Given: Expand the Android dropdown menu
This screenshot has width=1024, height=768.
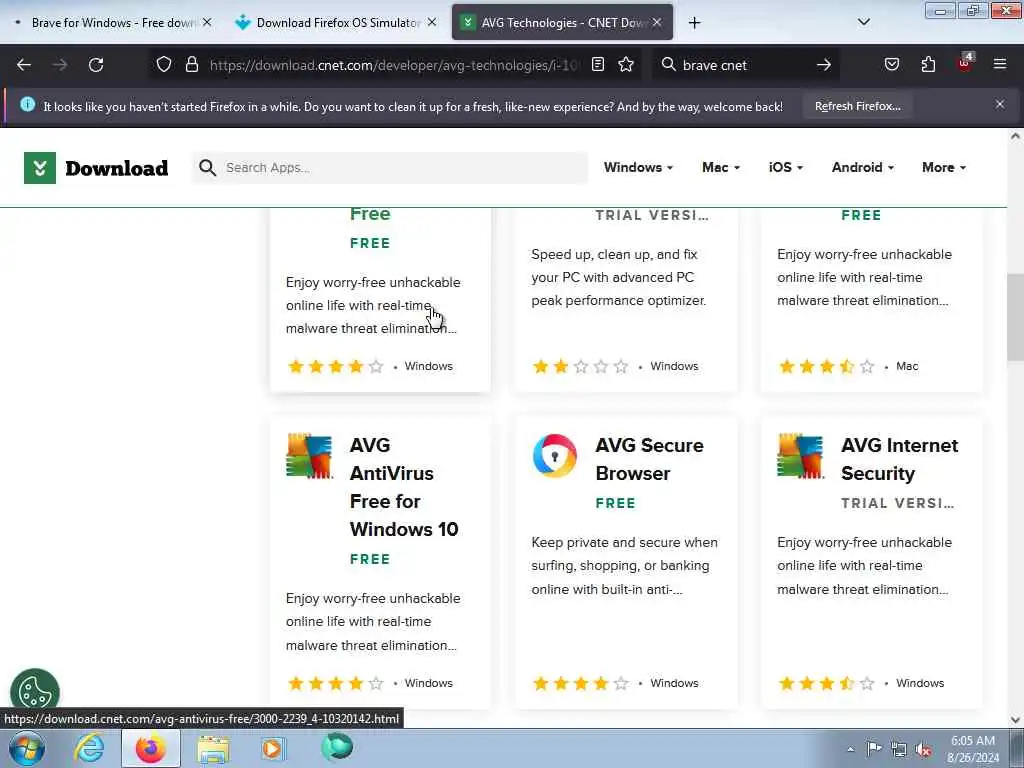Looking at the screenshot, I should click(863, 168).
